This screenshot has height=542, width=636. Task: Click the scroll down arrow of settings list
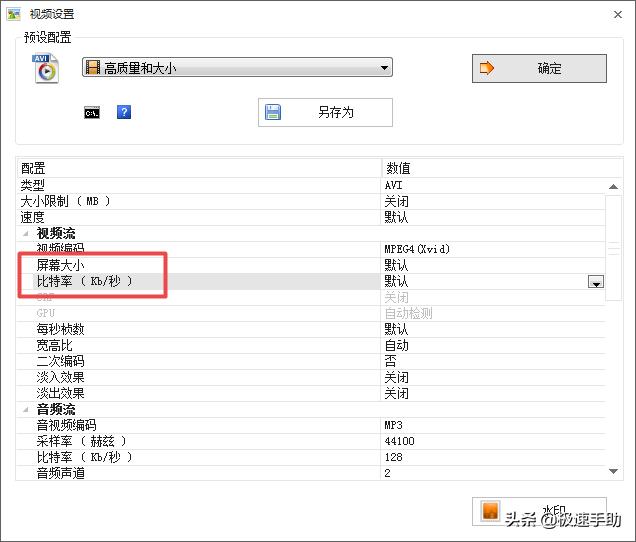click(x=613, y=471)
